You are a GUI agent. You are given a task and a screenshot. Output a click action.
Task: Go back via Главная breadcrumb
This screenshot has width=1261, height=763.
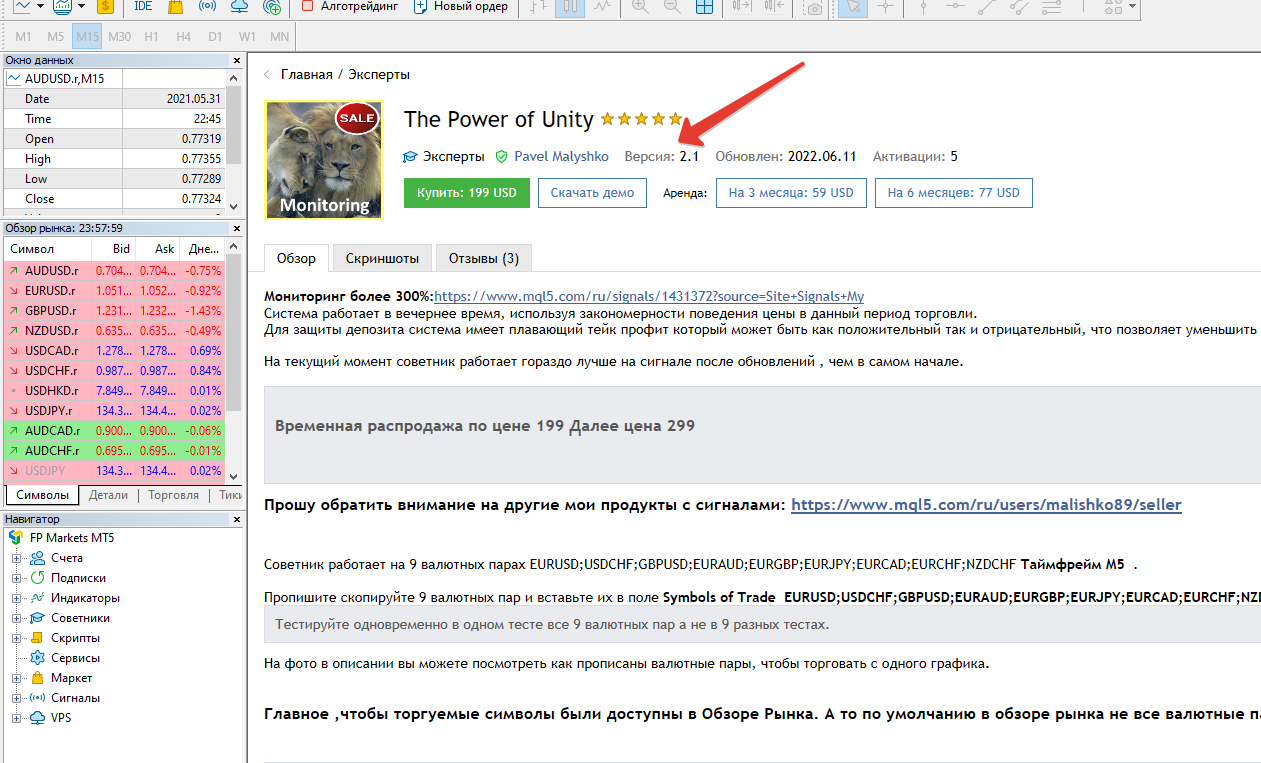click(306, 75)
